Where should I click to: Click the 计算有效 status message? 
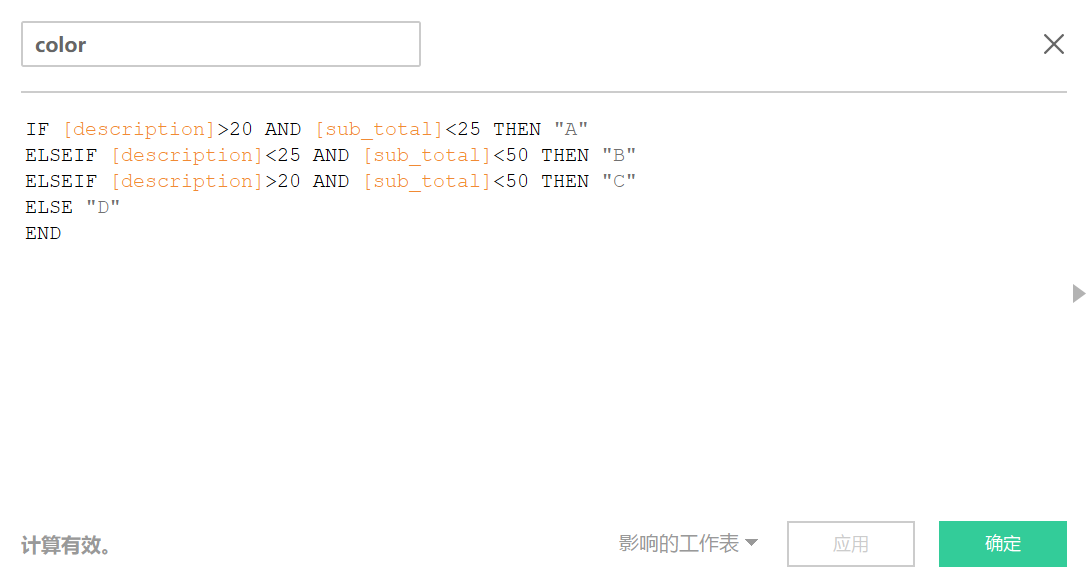(x=67, y=546)
